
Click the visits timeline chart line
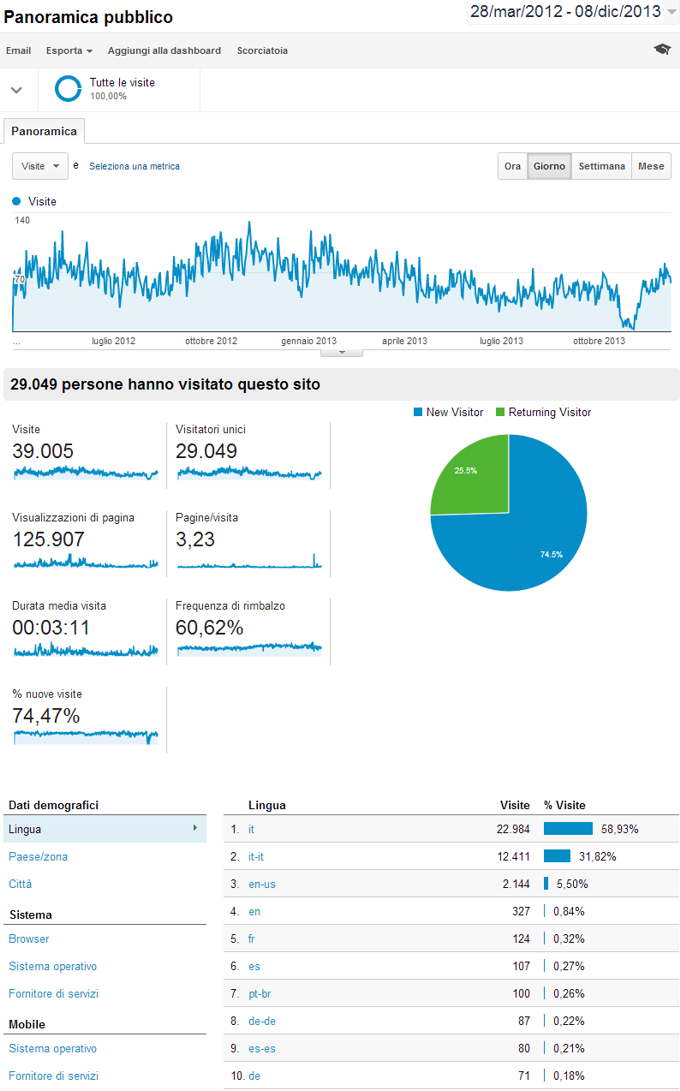coord(341,275)
